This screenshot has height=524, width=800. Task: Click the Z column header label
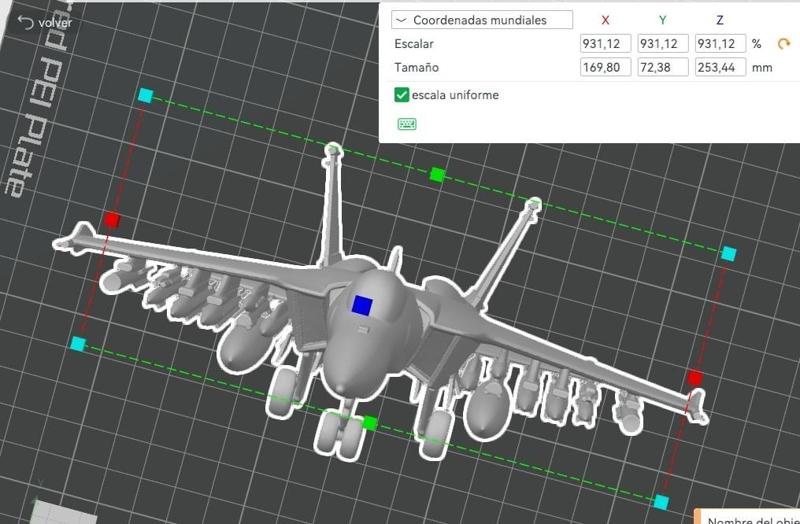click(719, 20)
